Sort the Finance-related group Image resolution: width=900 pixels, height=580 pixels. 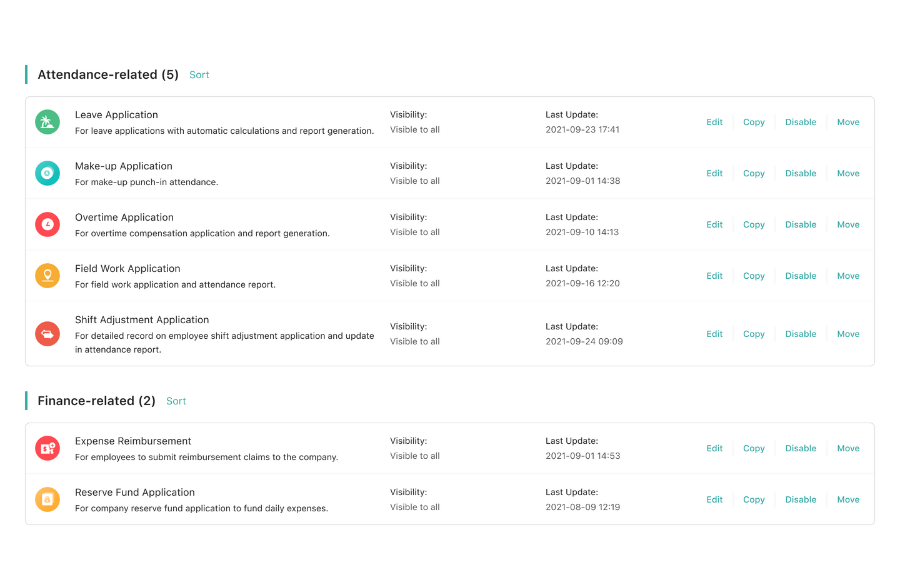[176, 401]
